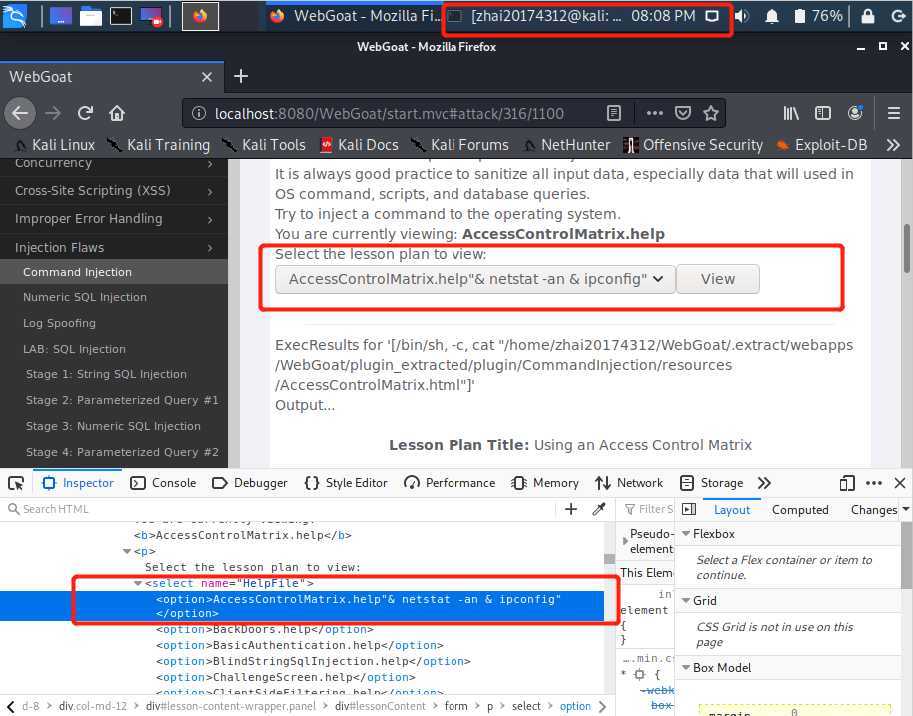Open the Performance tab
Image resolution: width=913 pixels, height=716 pixels.
[x=450, y=483]
